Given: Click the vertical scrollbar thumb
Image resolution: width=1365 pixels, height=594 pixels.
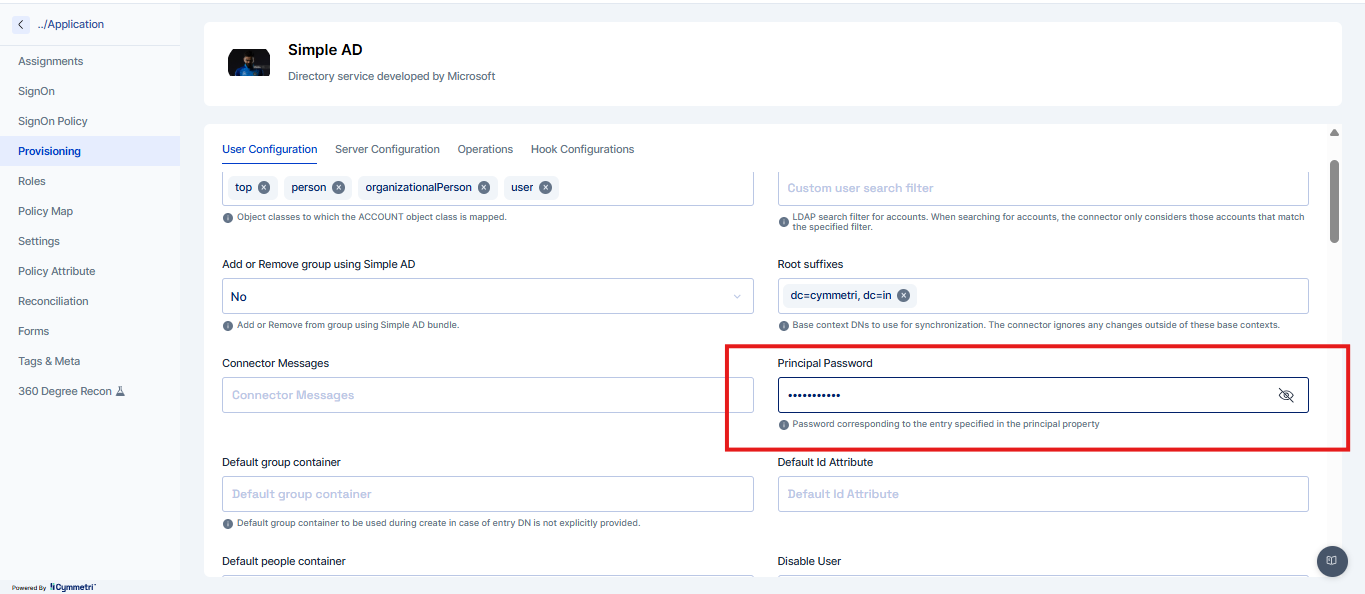Looking at the screenshot, I should pos(1334,201).
